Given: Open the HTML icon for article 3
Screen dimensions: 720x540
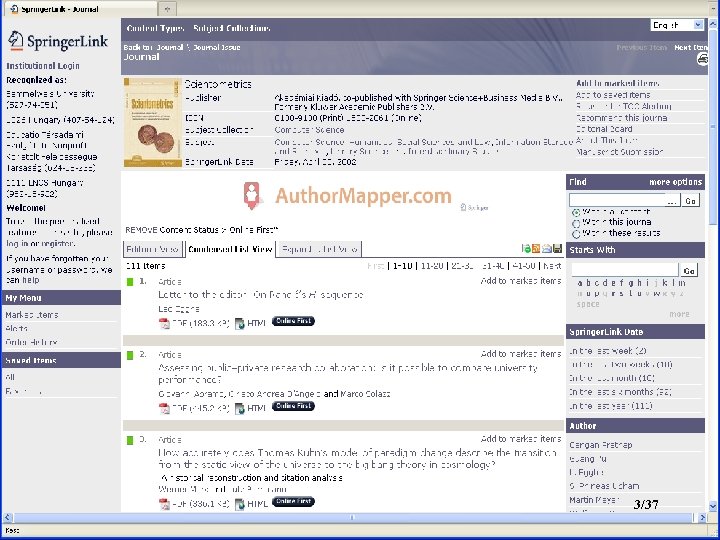Looking at the screenshot, I should click(240, 504).
